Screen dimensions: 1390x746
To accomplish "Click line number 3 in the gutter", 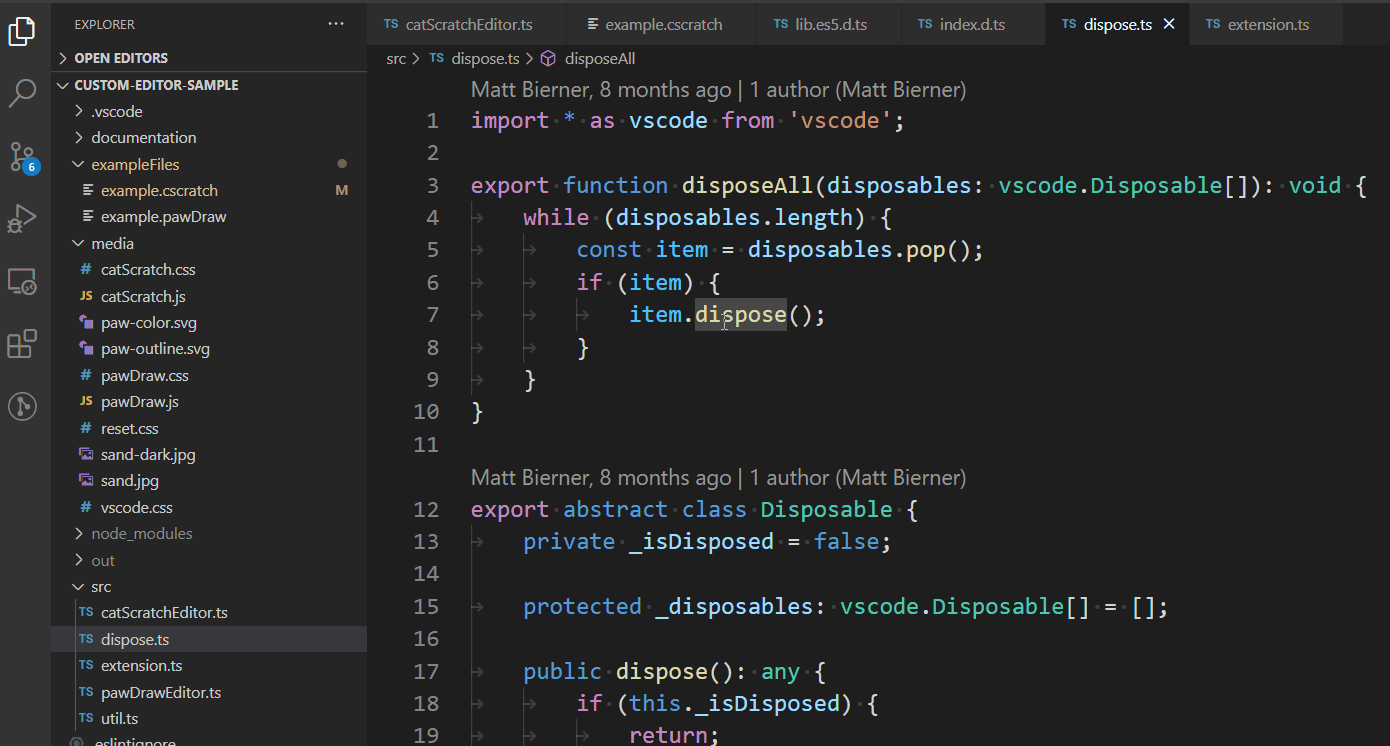I will (432, 186).
